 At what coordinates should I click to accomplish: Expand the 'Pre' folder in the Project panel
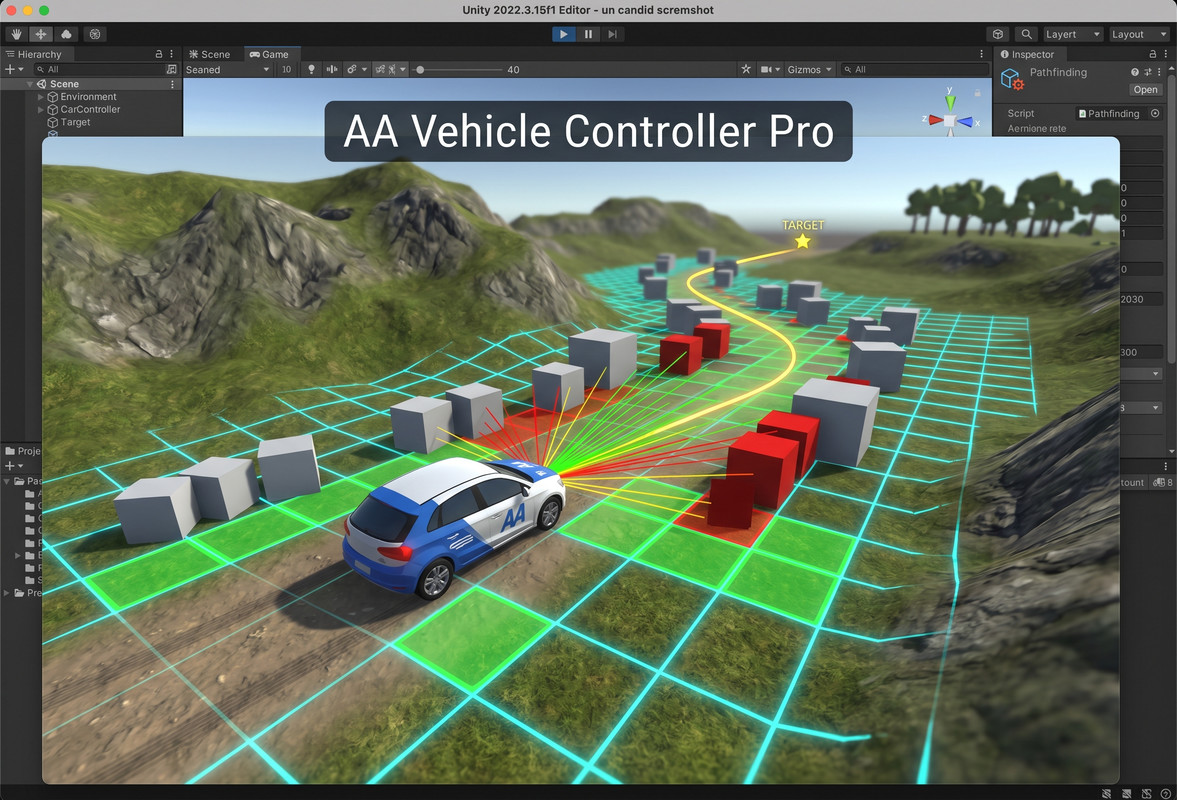pos(7,593)
